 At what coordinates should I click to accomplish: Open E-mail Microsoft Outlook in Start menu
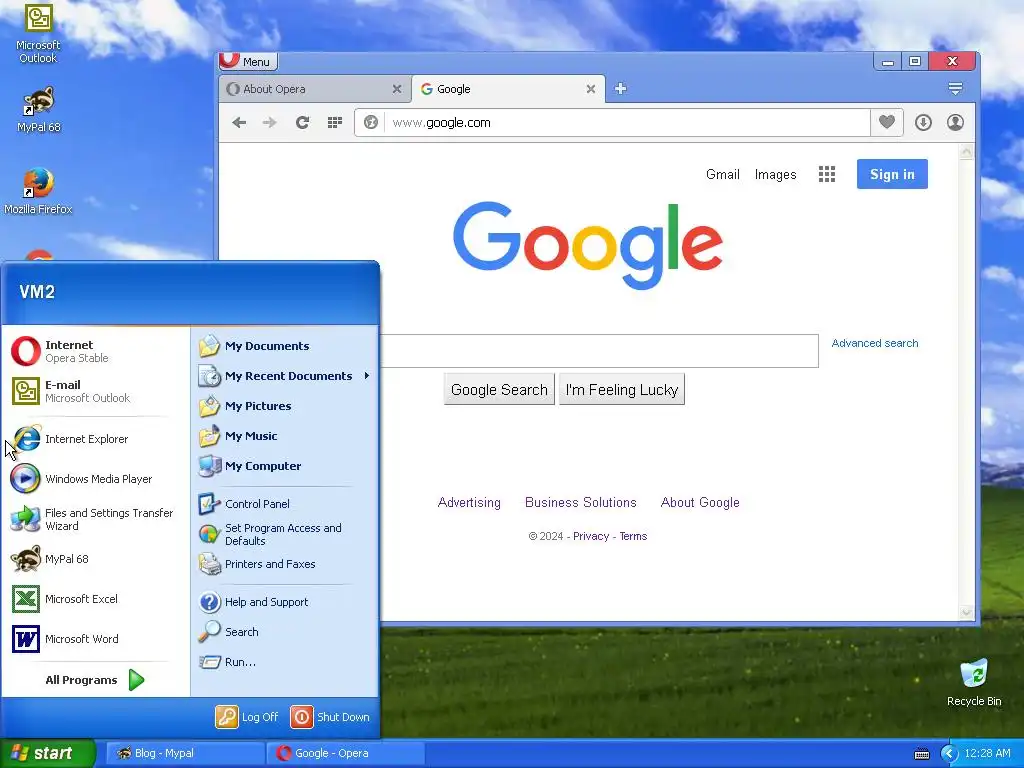[x=95, y=391]
